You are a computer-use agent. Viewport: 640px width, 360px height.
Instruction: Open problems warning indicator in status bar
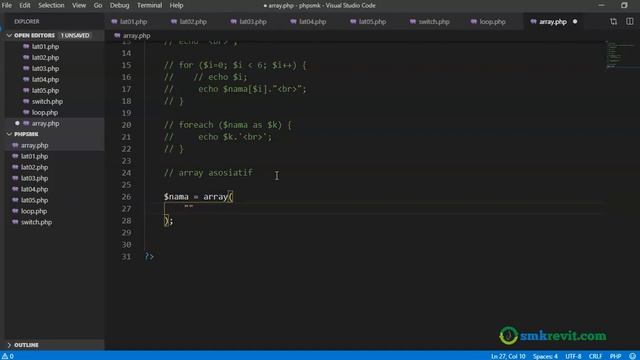point(7,356)
